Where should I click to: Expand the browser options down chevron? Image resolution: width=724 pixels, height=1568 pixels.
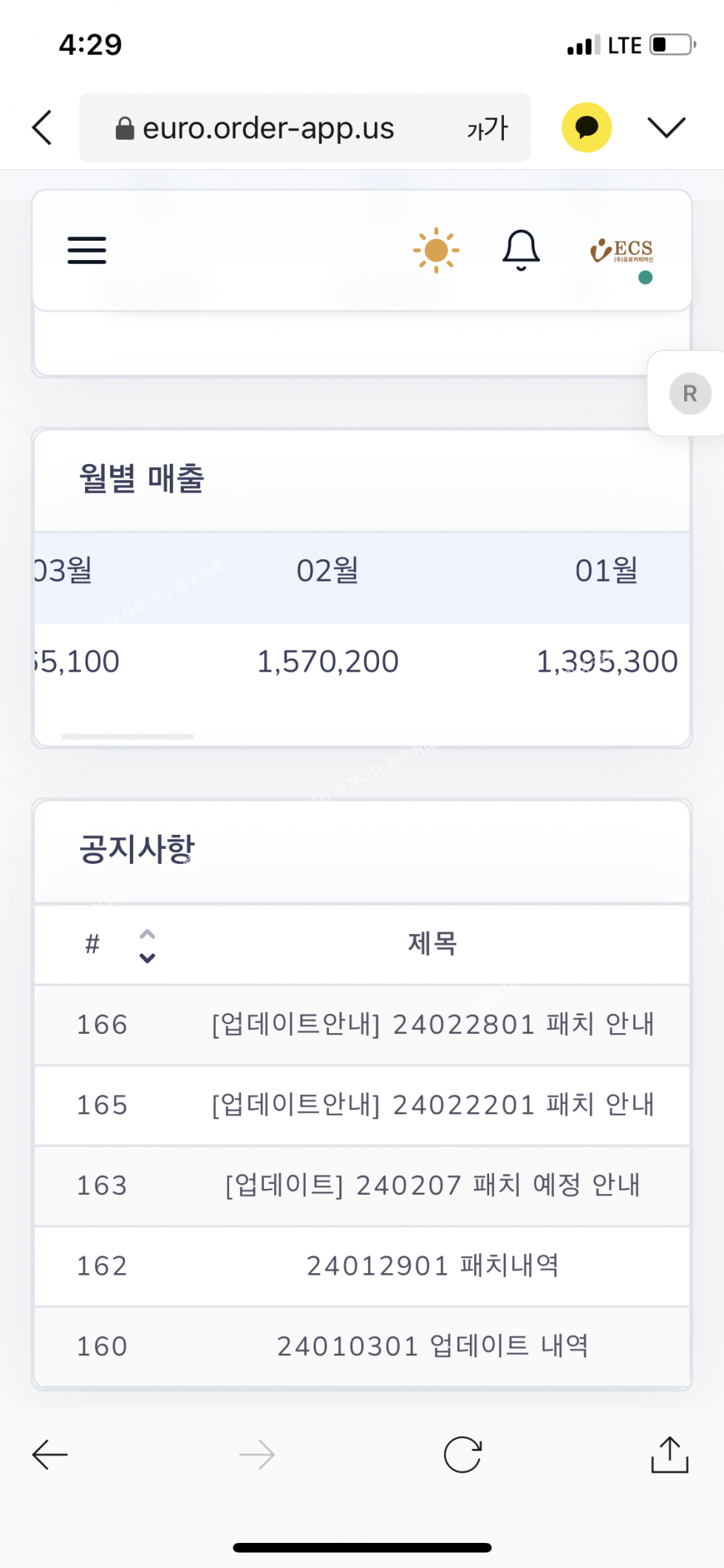click(666, 127)
